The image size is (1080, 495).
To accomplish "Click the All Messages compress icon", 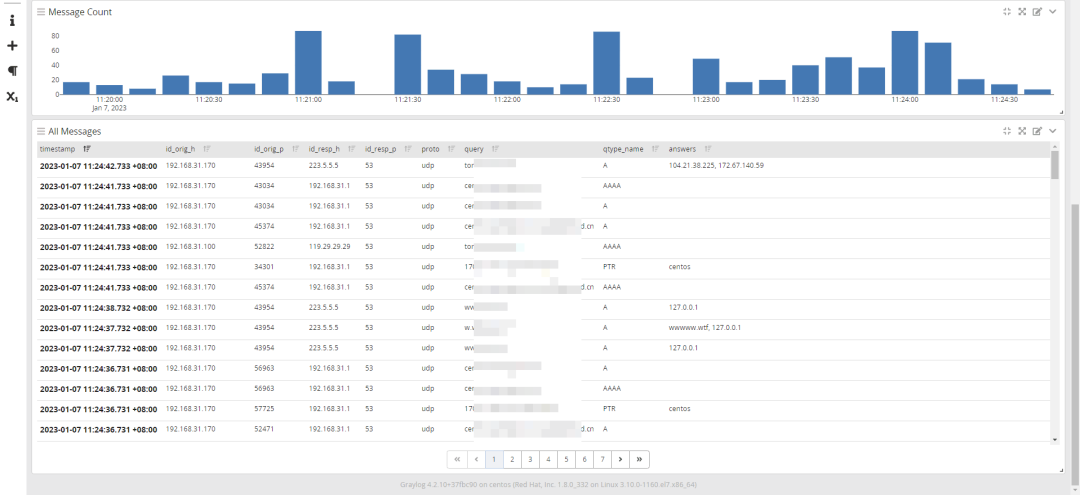I will [1007, 131].
